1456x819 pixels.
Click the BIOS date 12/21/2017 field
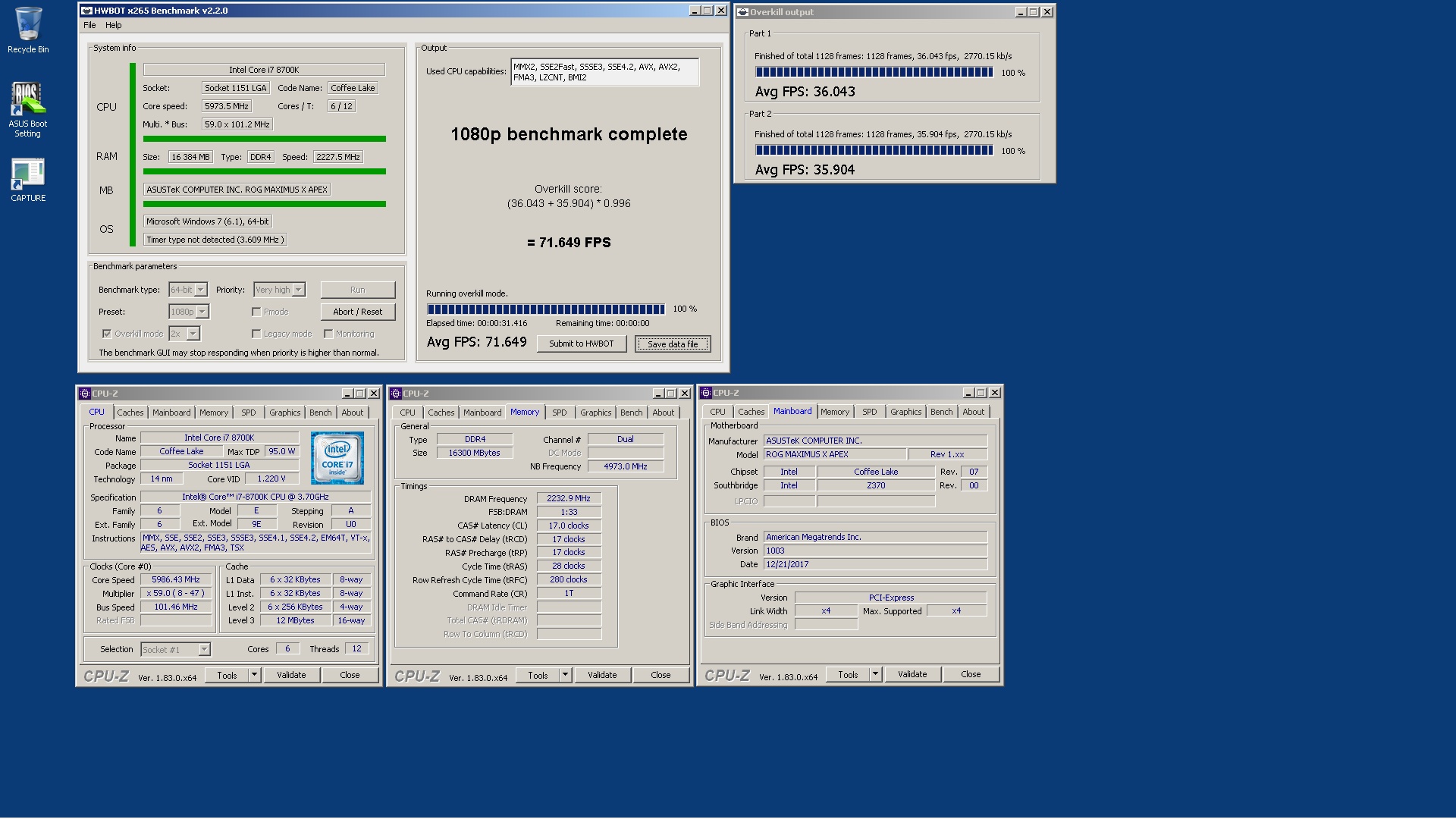(875, 564)
